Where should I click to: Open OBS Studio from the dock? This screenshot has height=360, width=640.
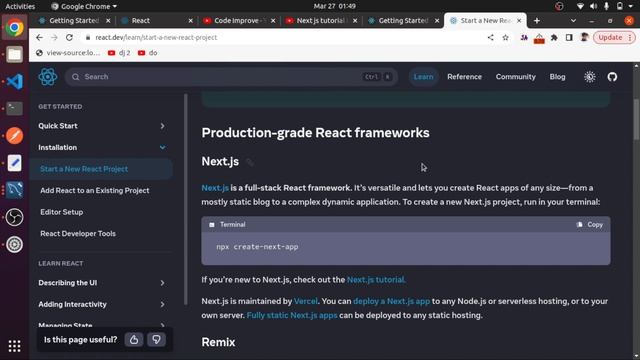tap(14, 217)
